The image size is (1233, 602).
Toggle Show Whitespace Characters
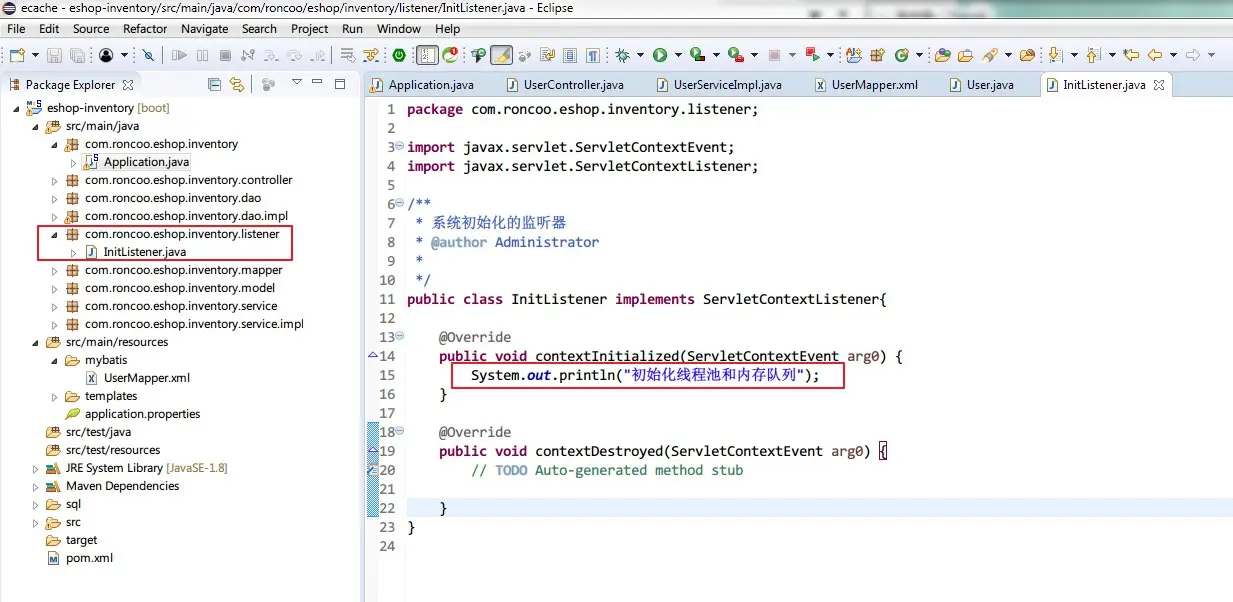coord(593,55)
